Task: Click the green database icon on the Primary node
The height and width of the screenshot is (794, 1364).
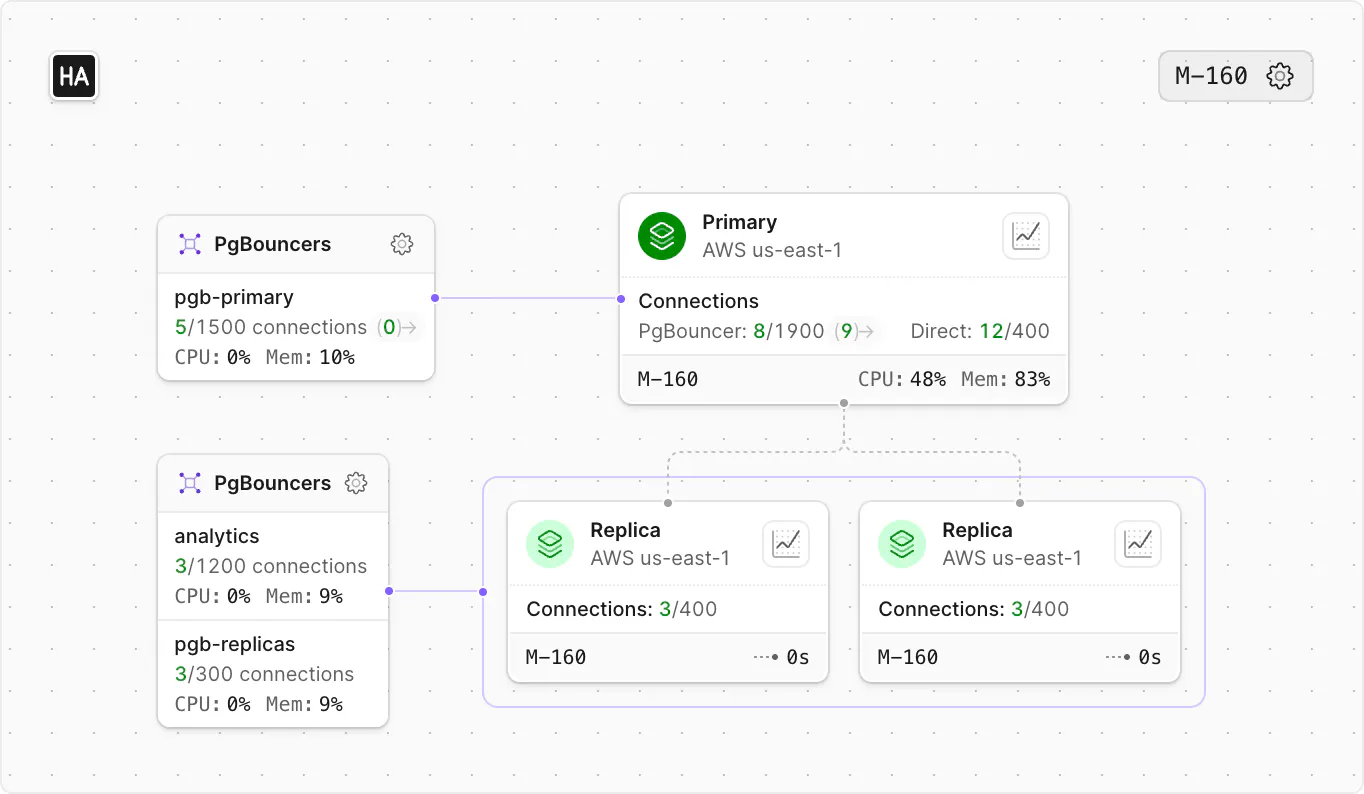Action: point(661,235)
